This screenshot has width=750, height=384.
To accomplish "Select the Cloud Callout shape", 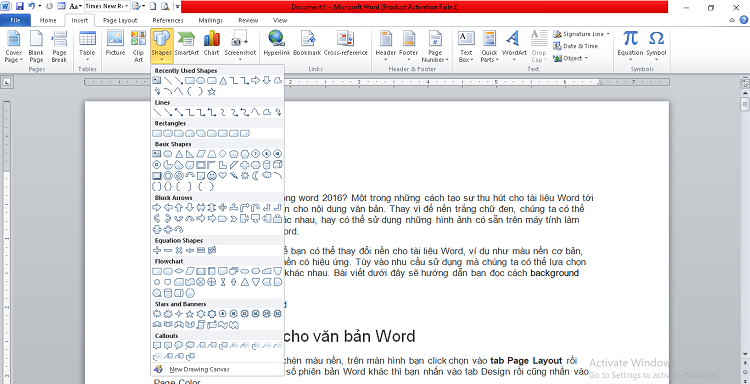I will coord(189,345).
